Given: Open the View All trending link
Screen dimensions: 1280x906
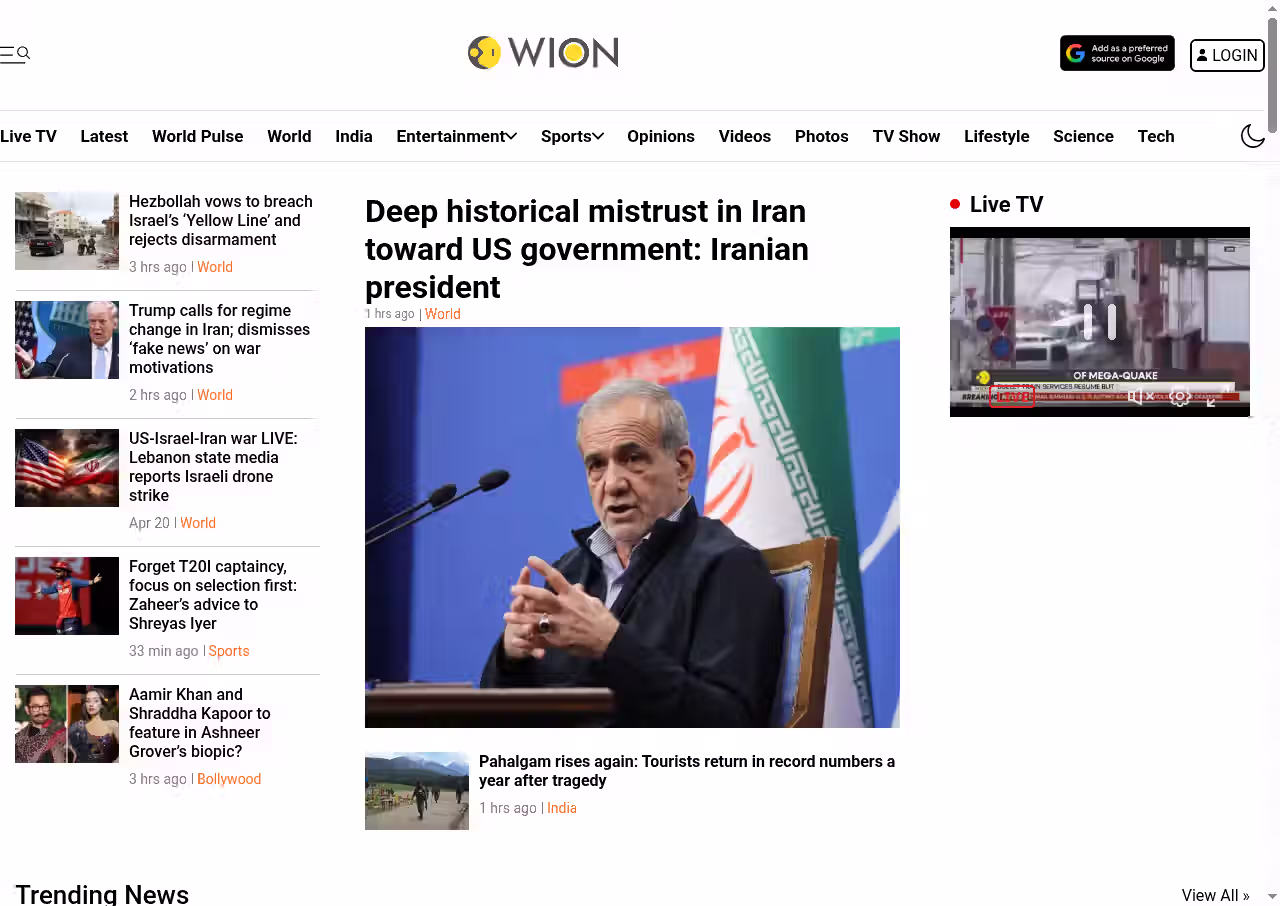Looking at the screenshot, I should [x=1215, y=895].
